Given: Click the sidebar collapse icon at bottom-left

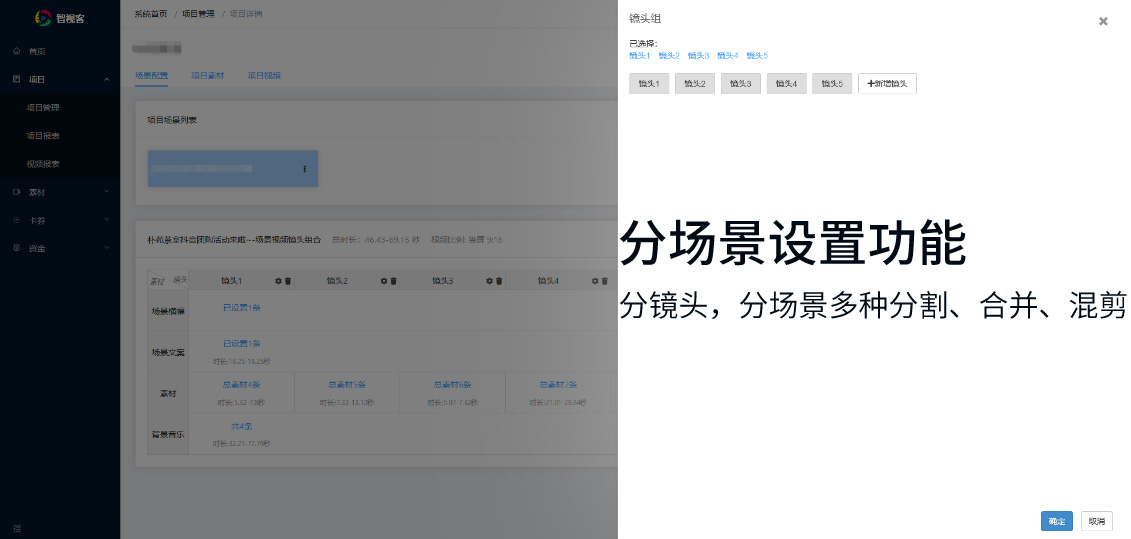Looking at the screenshot, I should click(16, 527).
